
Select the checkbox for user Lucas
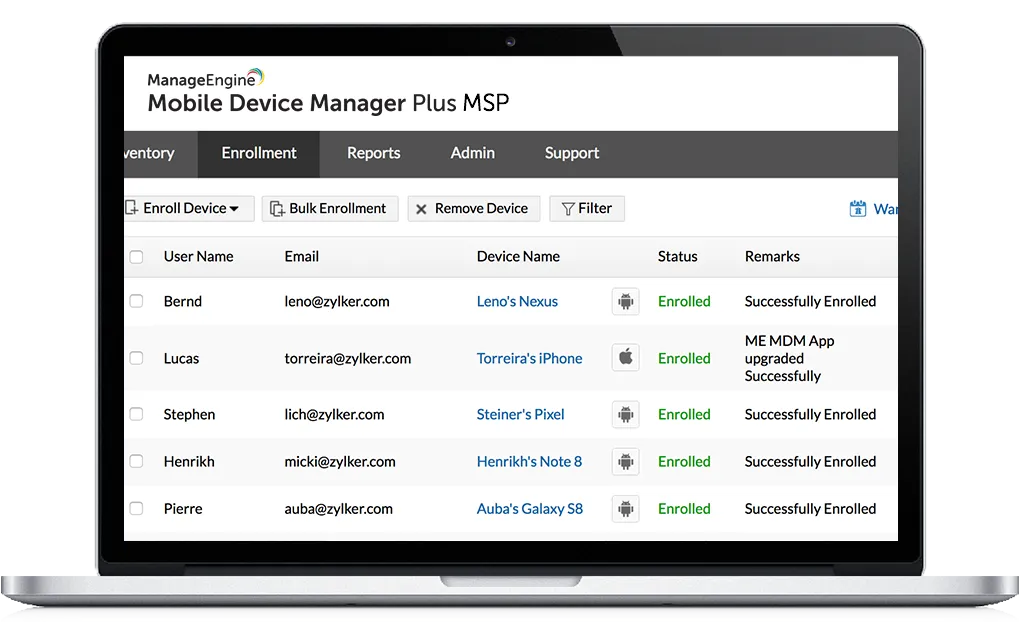[x=136, y=358]
